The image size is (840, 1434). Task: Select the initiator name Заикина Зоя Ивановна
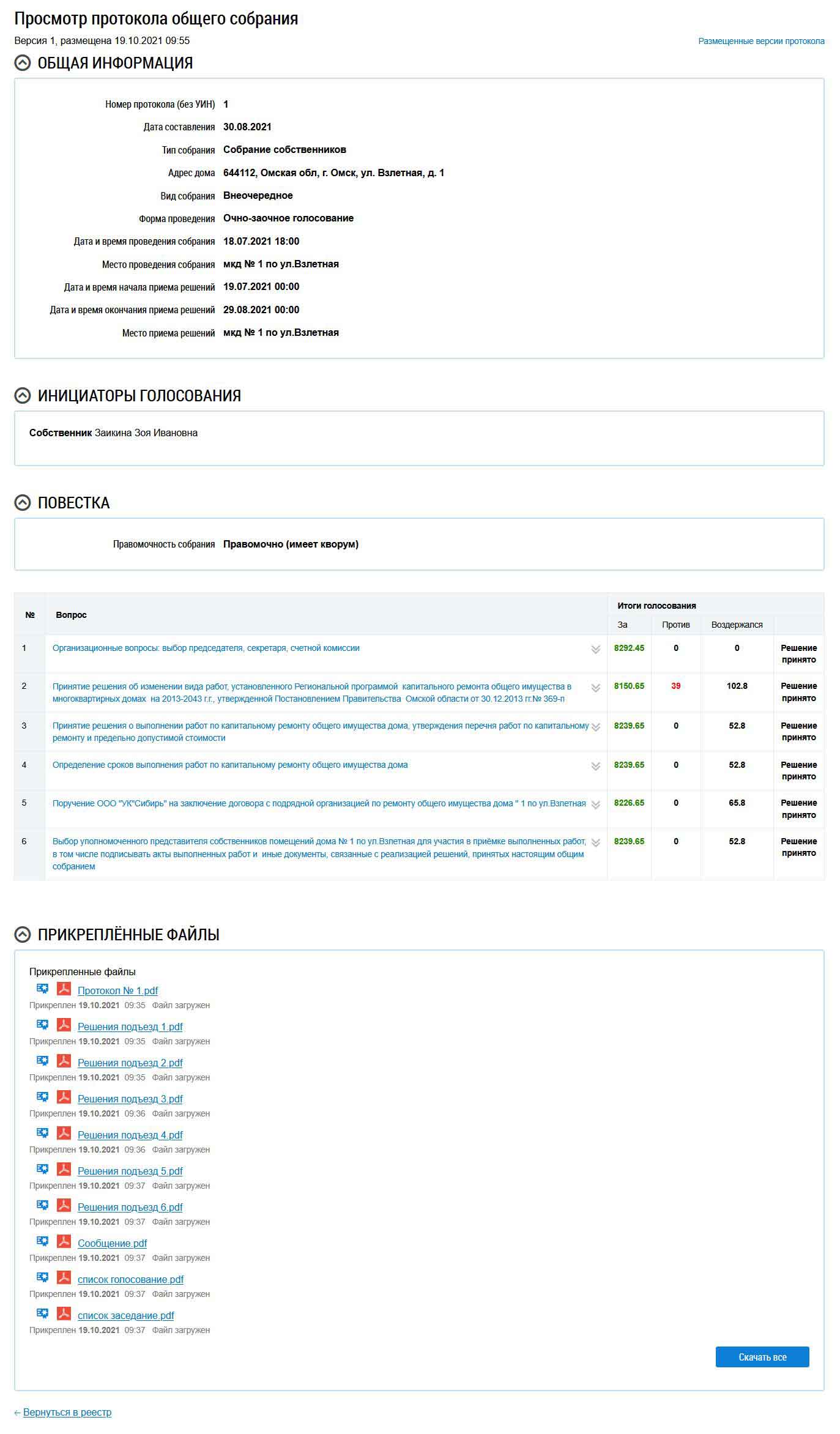146,433
